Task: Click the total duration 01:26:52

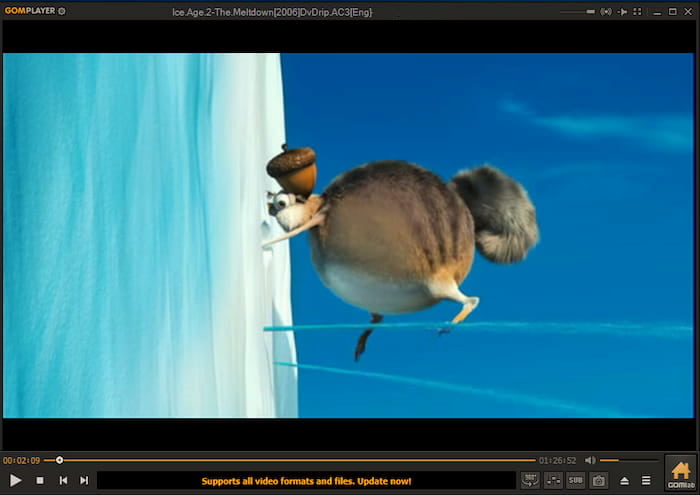Action: point(557,460)
